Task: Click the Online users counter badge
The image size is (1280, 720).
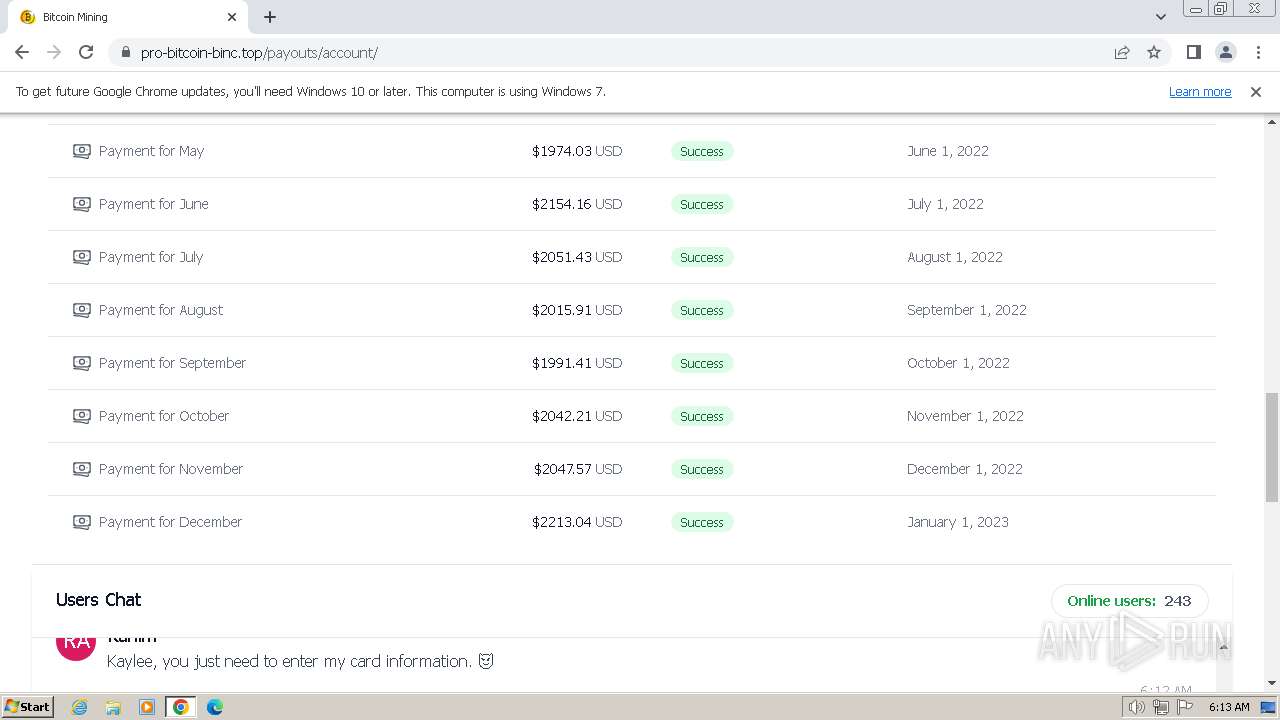Action: coord(1129,601)
